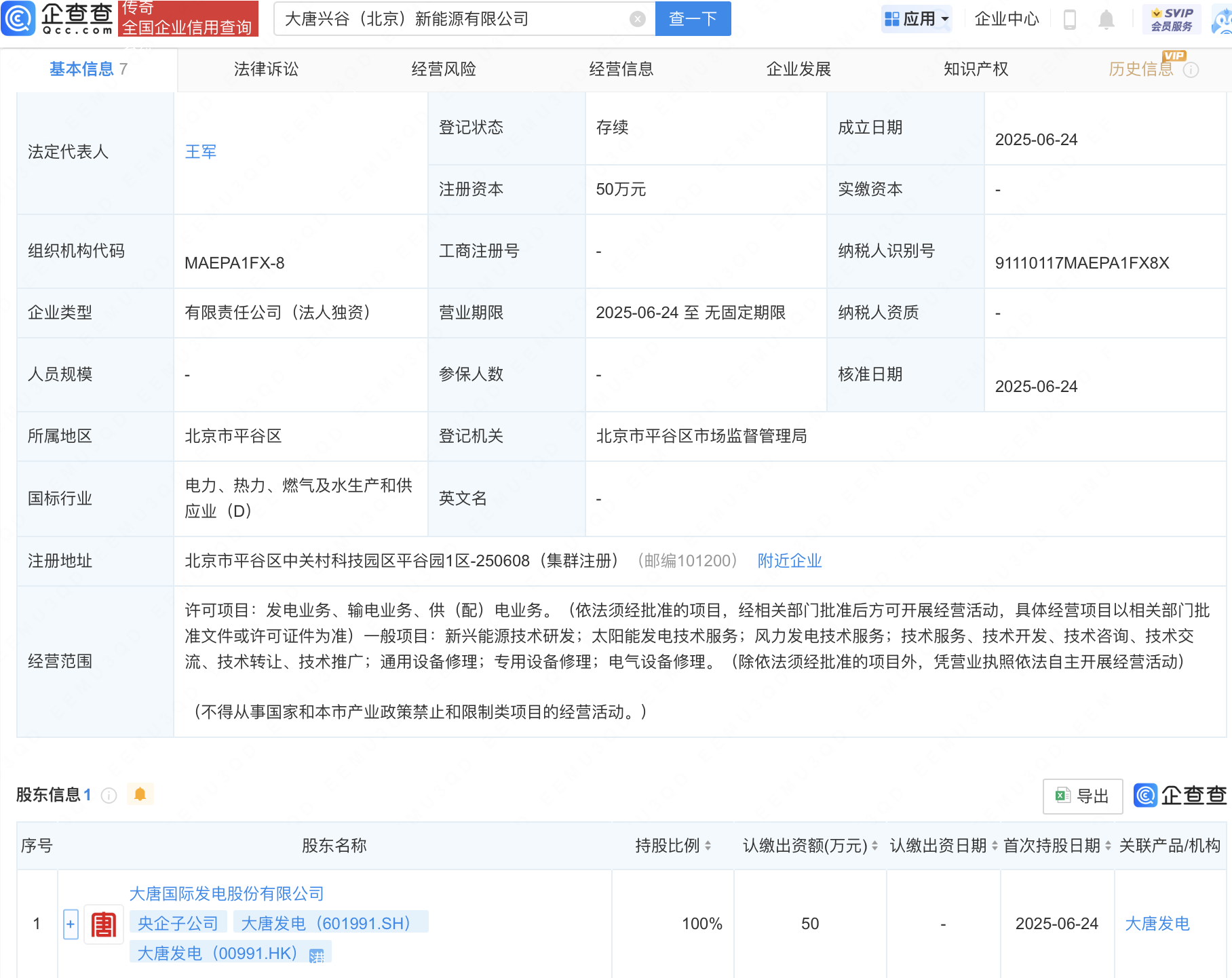Open the 历史信息 VIP tab
The height and width of the screenshot is (978, 1232).
(1141, 69)
